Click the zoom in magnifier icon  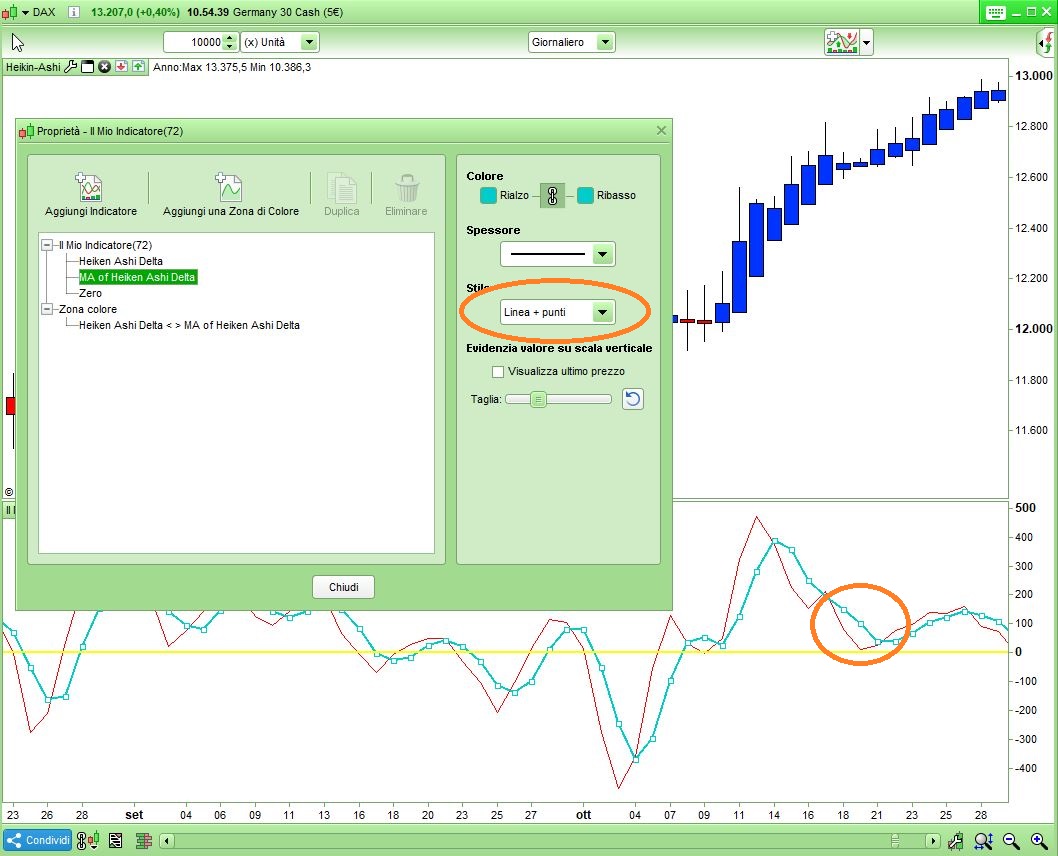[x=1039, y=841]
